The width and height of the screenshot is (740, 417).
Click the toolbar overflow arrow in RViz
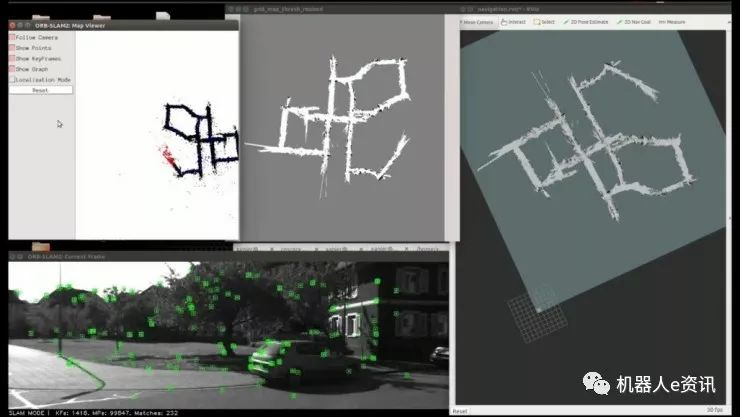pos(729,22)
